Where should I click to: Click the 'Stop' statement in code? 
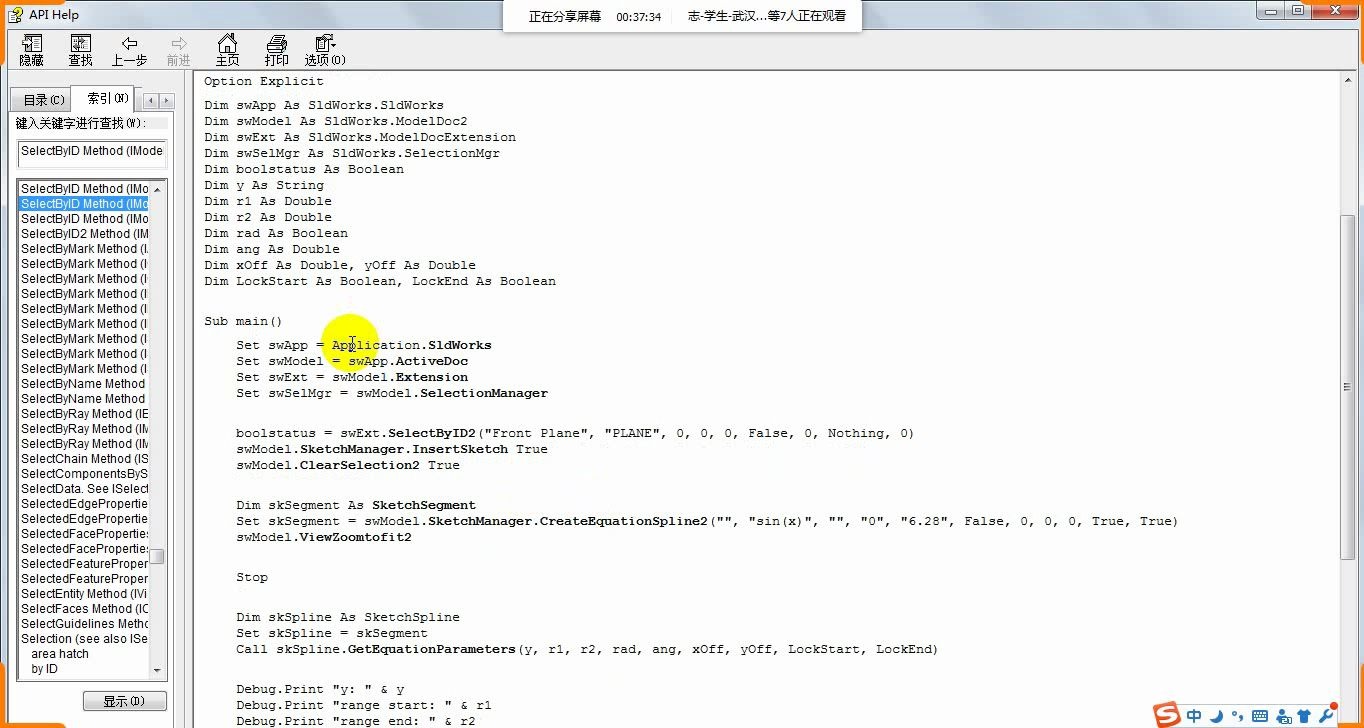tap(252, 577)
